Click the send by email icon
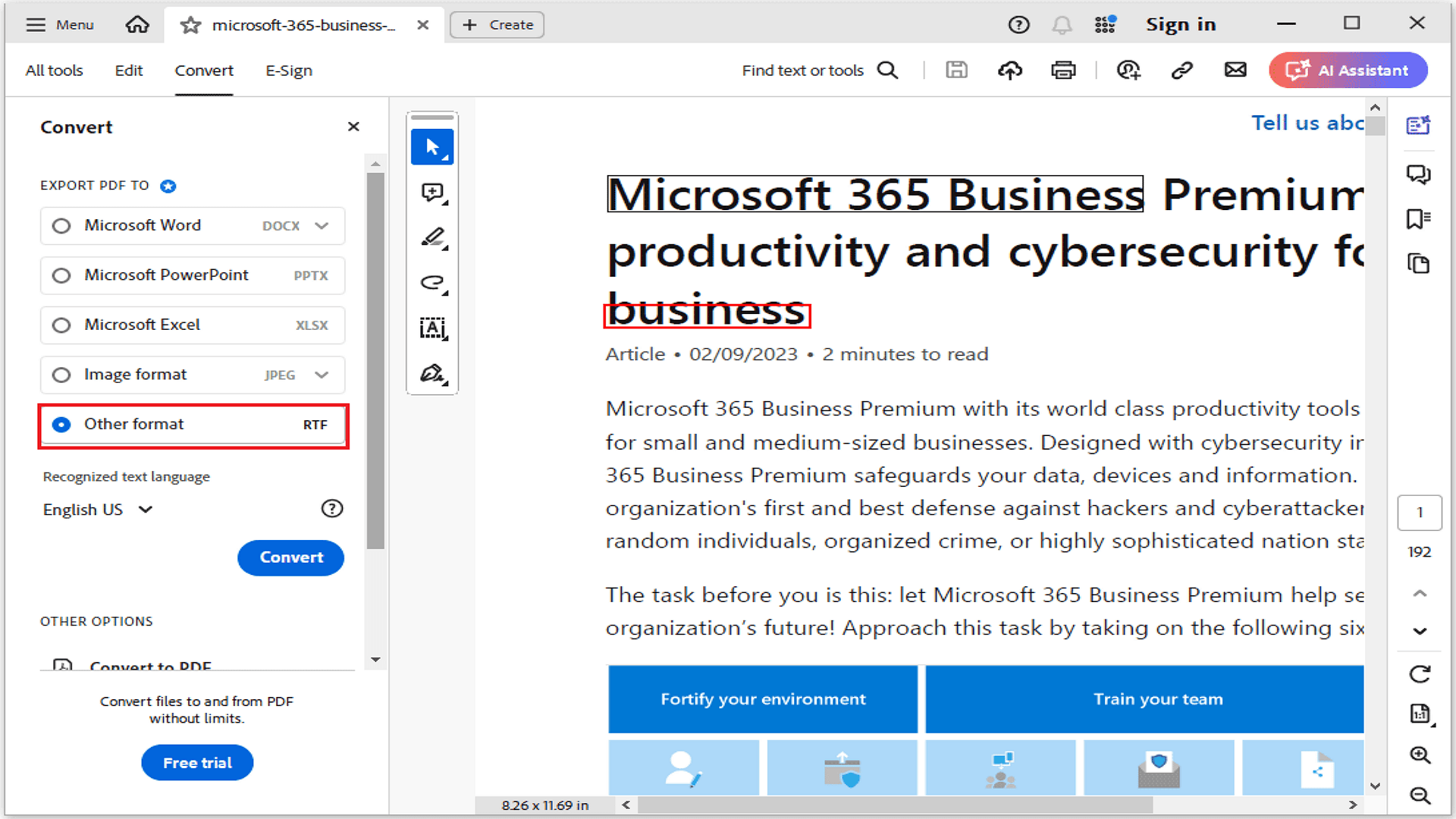1456x819 pixels. point(1235,71)
